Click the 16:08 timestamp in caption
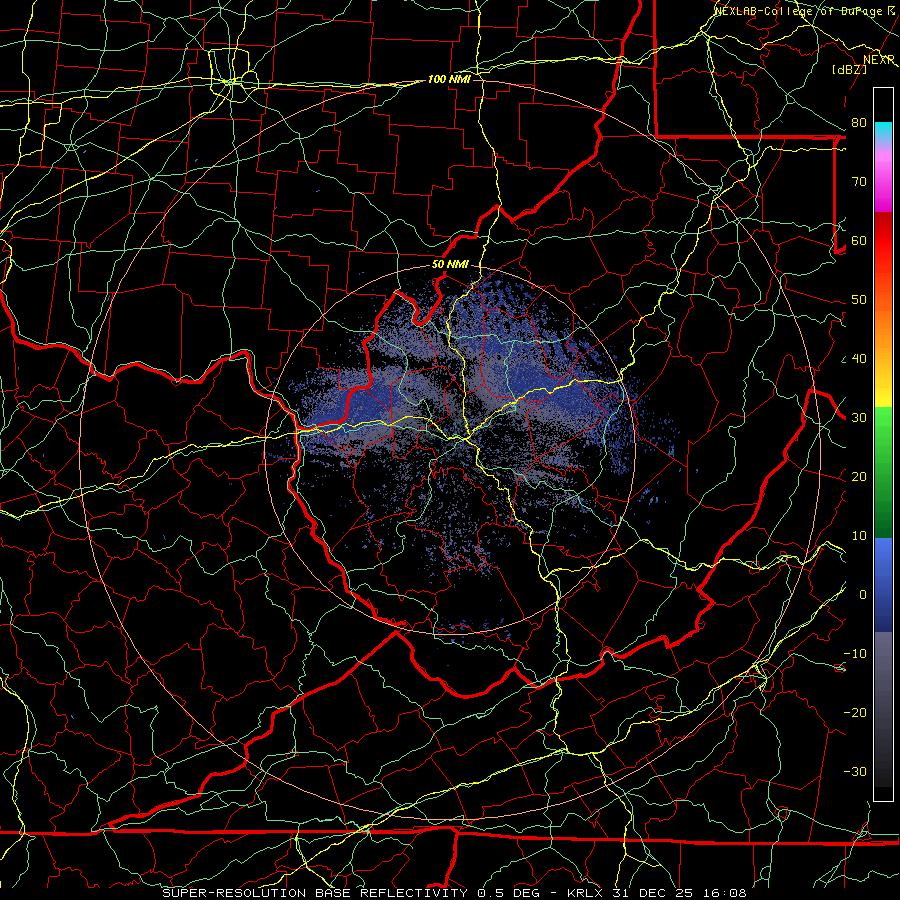 pyautogui.click(x=724, y=893)
